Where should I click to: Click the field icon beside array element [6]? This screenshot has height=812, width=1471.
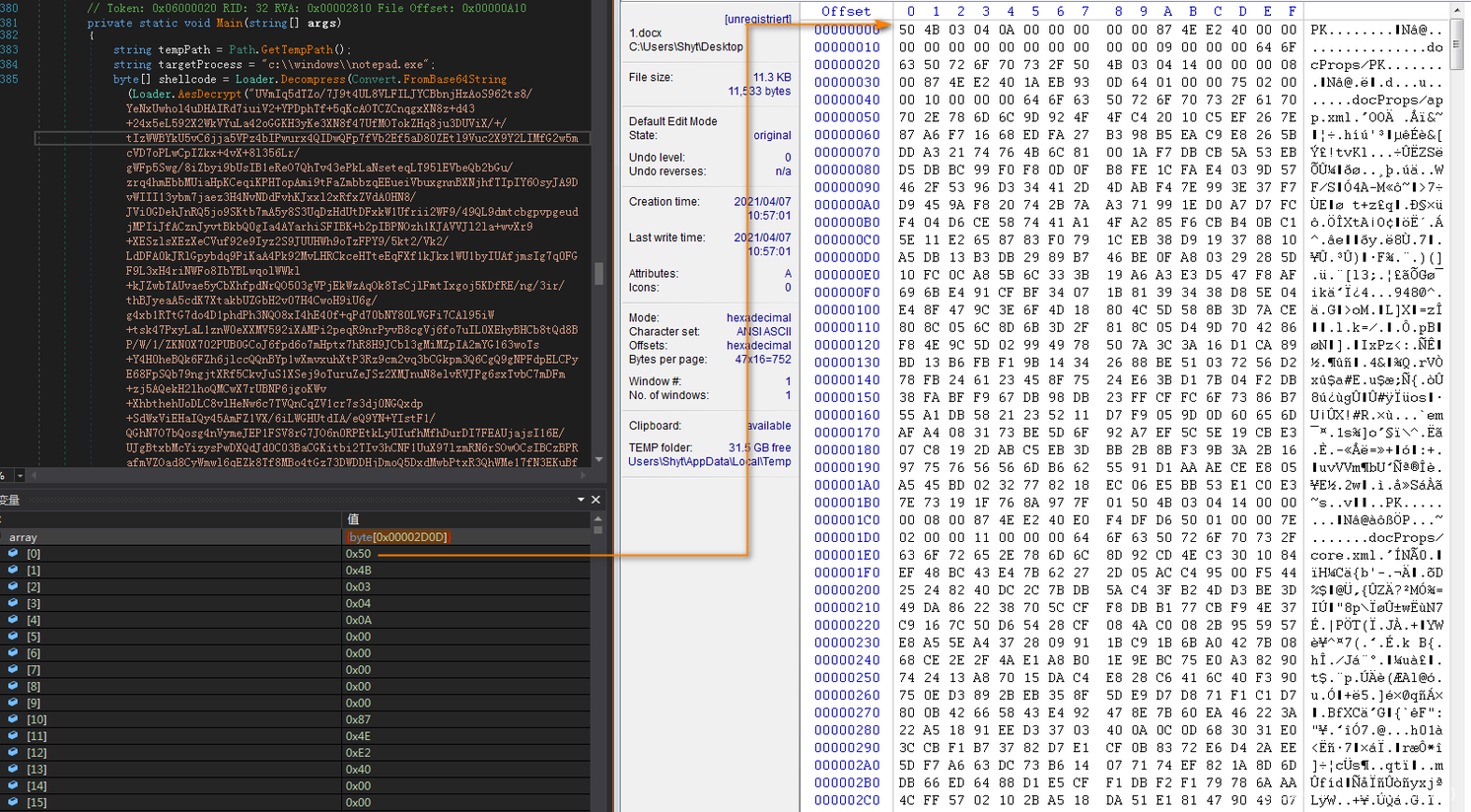coord(13,652)
